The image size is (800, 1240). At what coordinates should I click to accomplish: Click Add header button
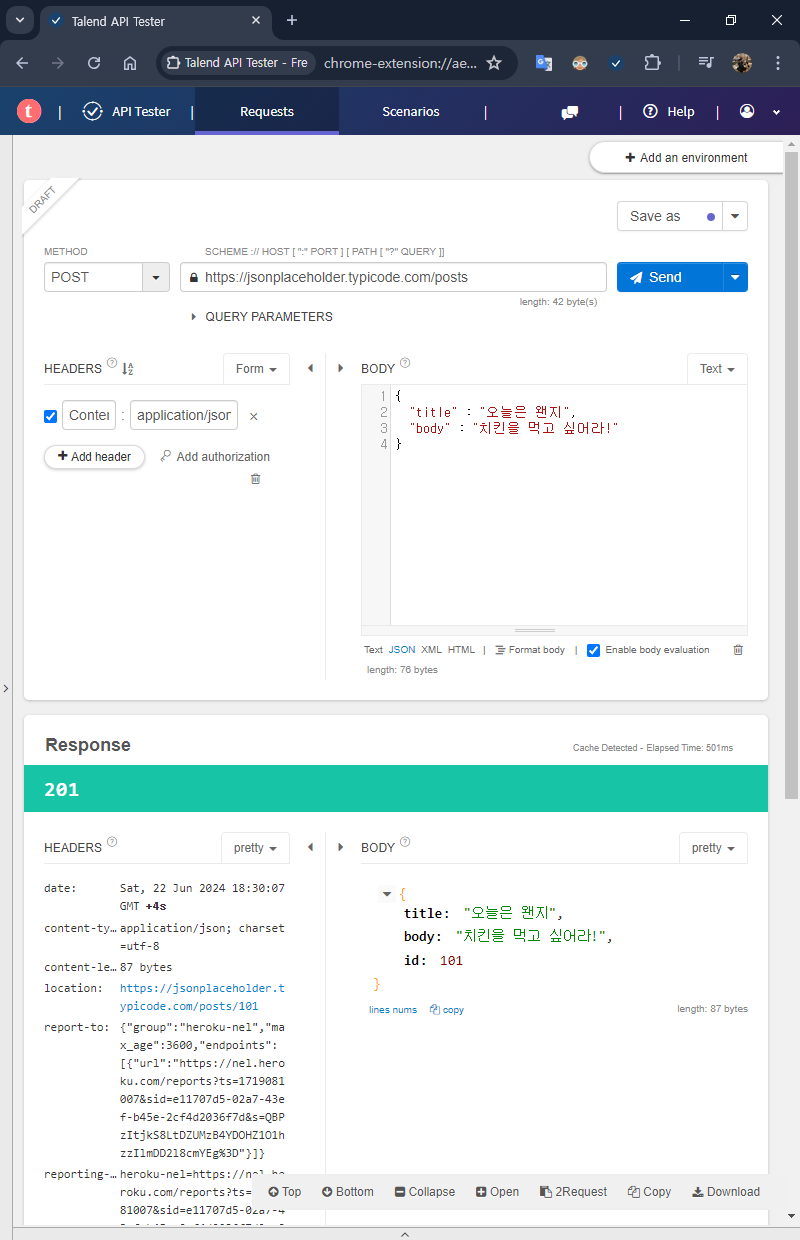(95, 457)
